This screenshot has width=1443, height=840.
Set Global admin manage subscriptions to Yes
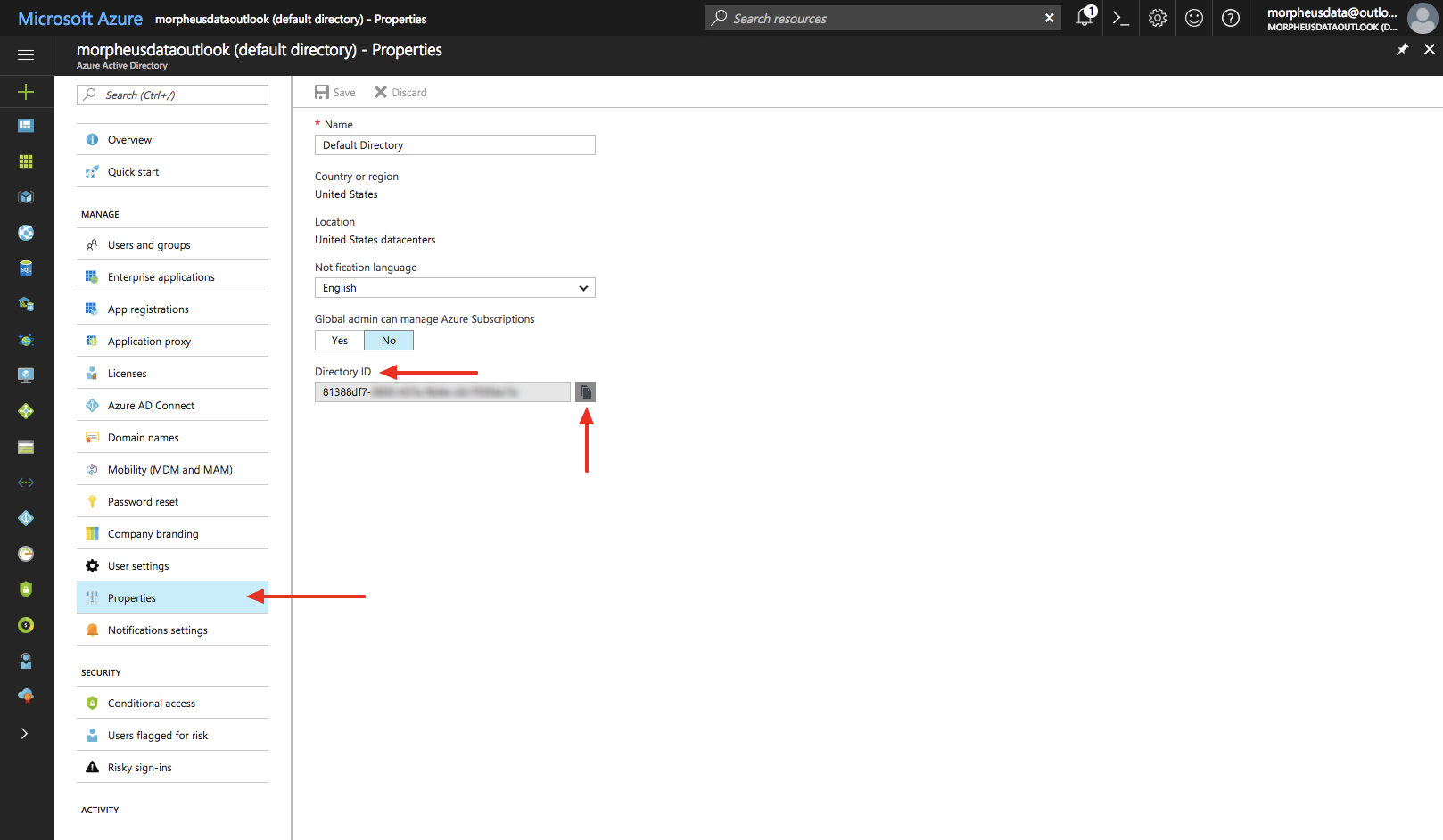point(340,341)
